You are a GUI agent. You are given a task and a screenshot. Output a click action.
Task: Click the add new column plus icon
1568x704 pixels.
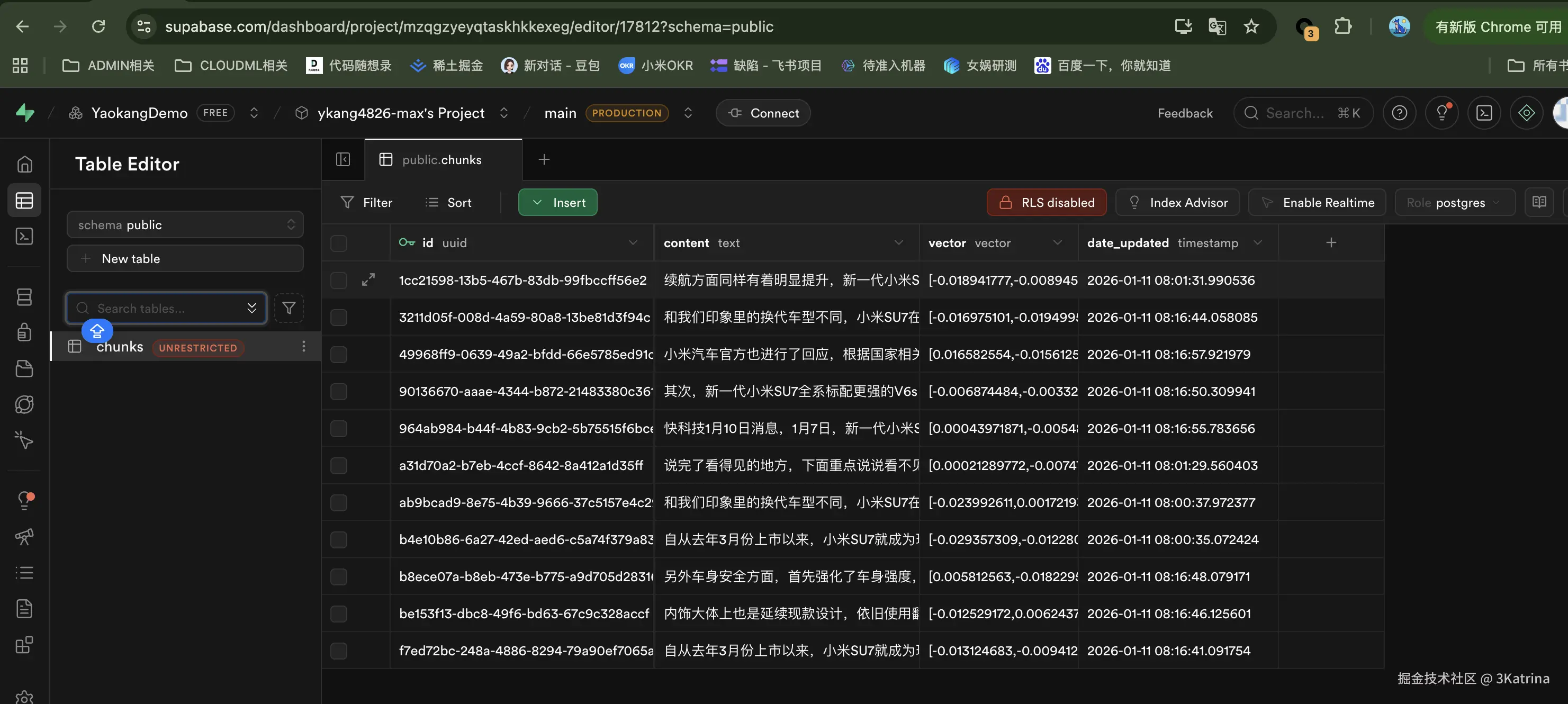pyautogui.click(x=1331, y=243)
